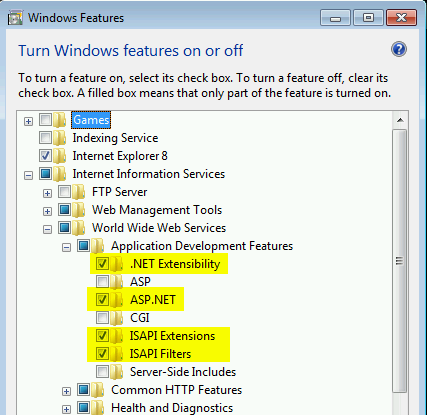Toggle the Common HTTP Features checkbox
The width and height of the screenshot is (427, 415).
pyautogui.click(x=83, y=389)
